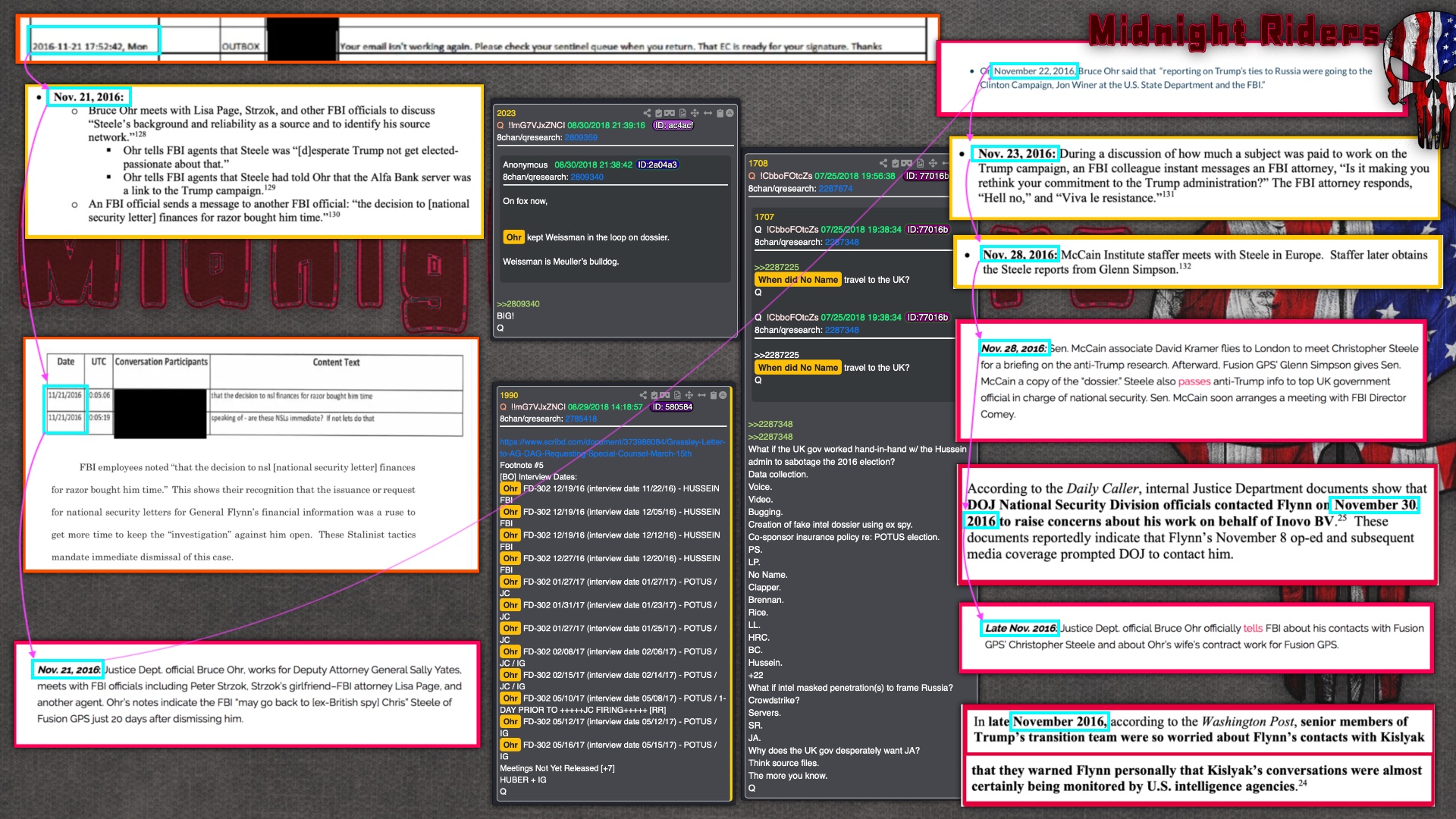Click the "Nov. 23, 2016:" highlighted date
Image resolution: width=1456 pixels, height=819 pixels.
pyautogui.click(x=1016, y=153)
